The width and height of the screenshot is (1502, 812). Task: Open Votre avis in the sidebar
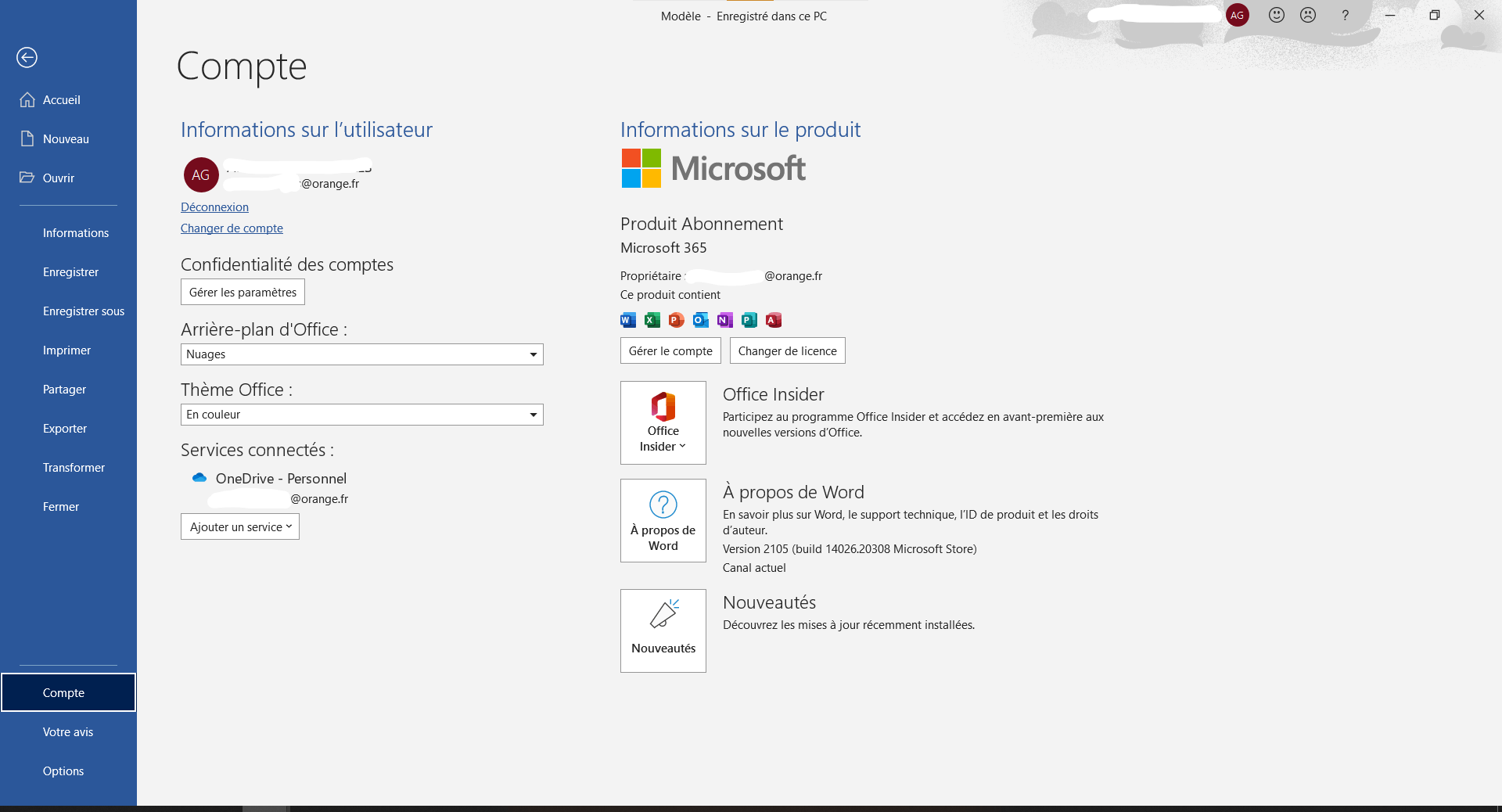click(x=68, y=732)
